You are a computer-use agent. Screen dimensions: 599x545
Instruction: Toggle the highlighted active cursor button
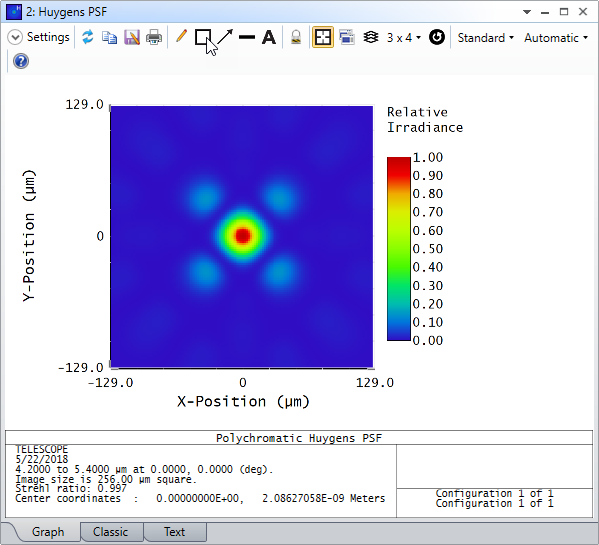323,37
